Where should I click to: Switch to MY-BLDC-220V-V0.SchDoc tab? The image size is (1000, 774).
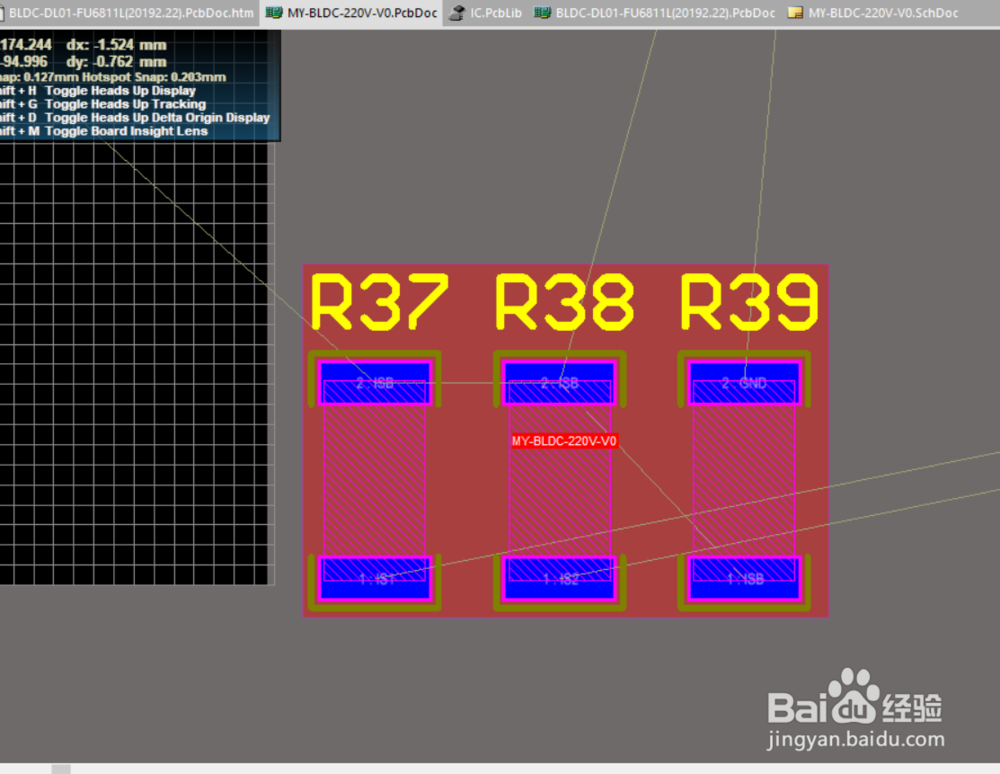[873, 13]
